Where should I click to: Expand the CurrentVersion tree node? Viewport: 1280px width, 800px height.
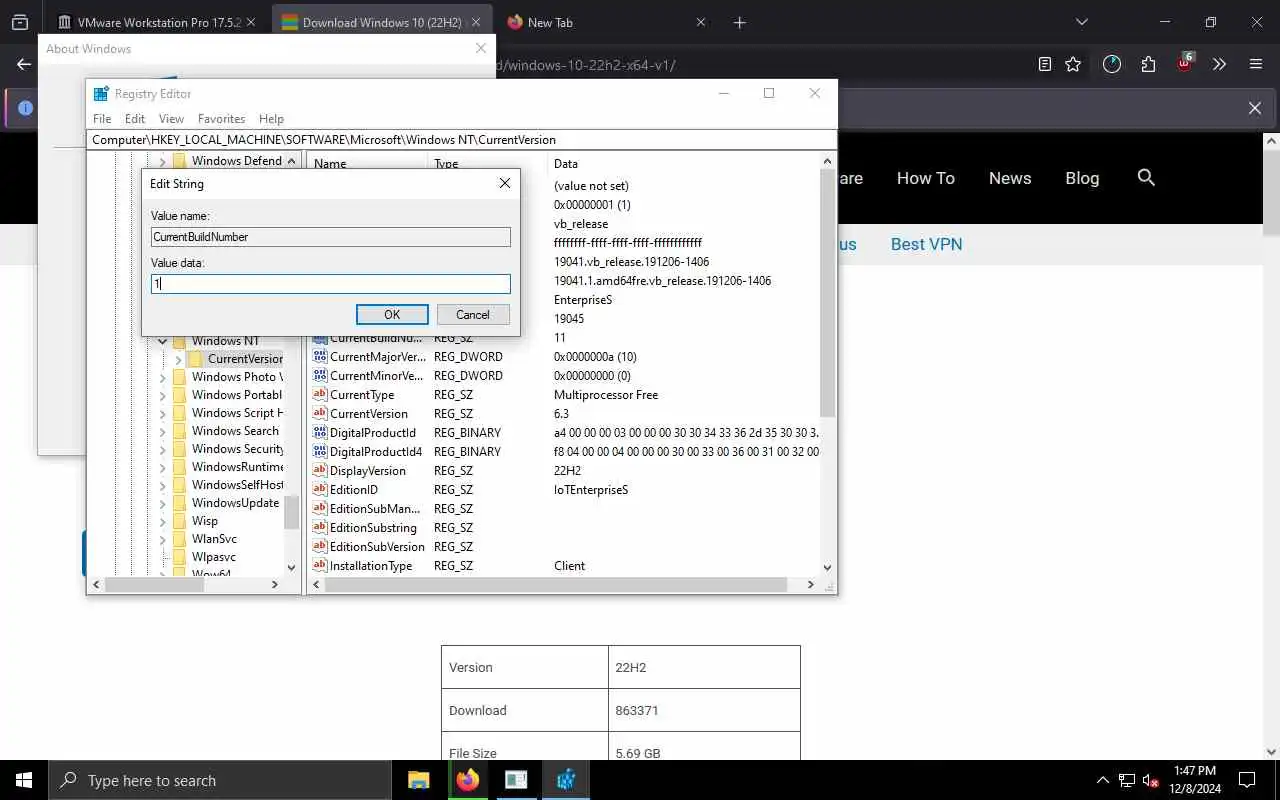click(x=178, y=359)
